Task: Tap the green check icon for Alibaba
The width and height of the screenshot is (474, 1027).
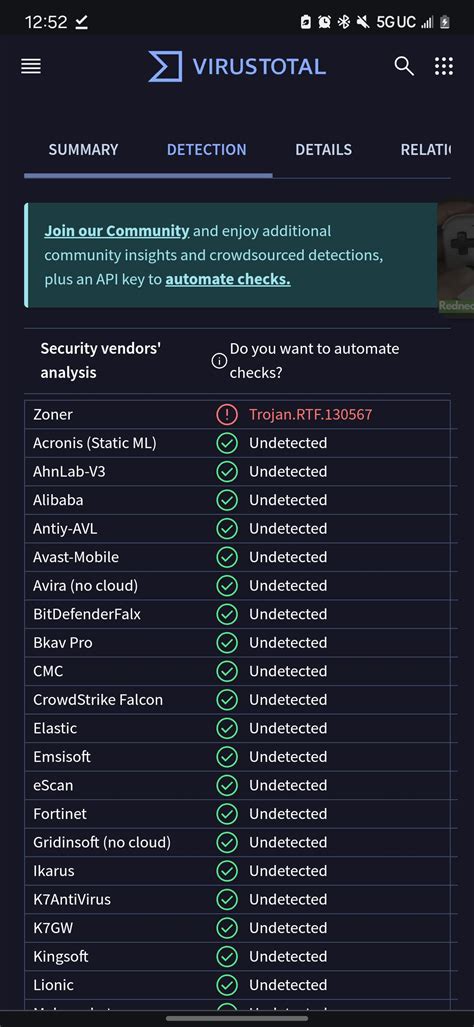Action: [x=227, y=500]
